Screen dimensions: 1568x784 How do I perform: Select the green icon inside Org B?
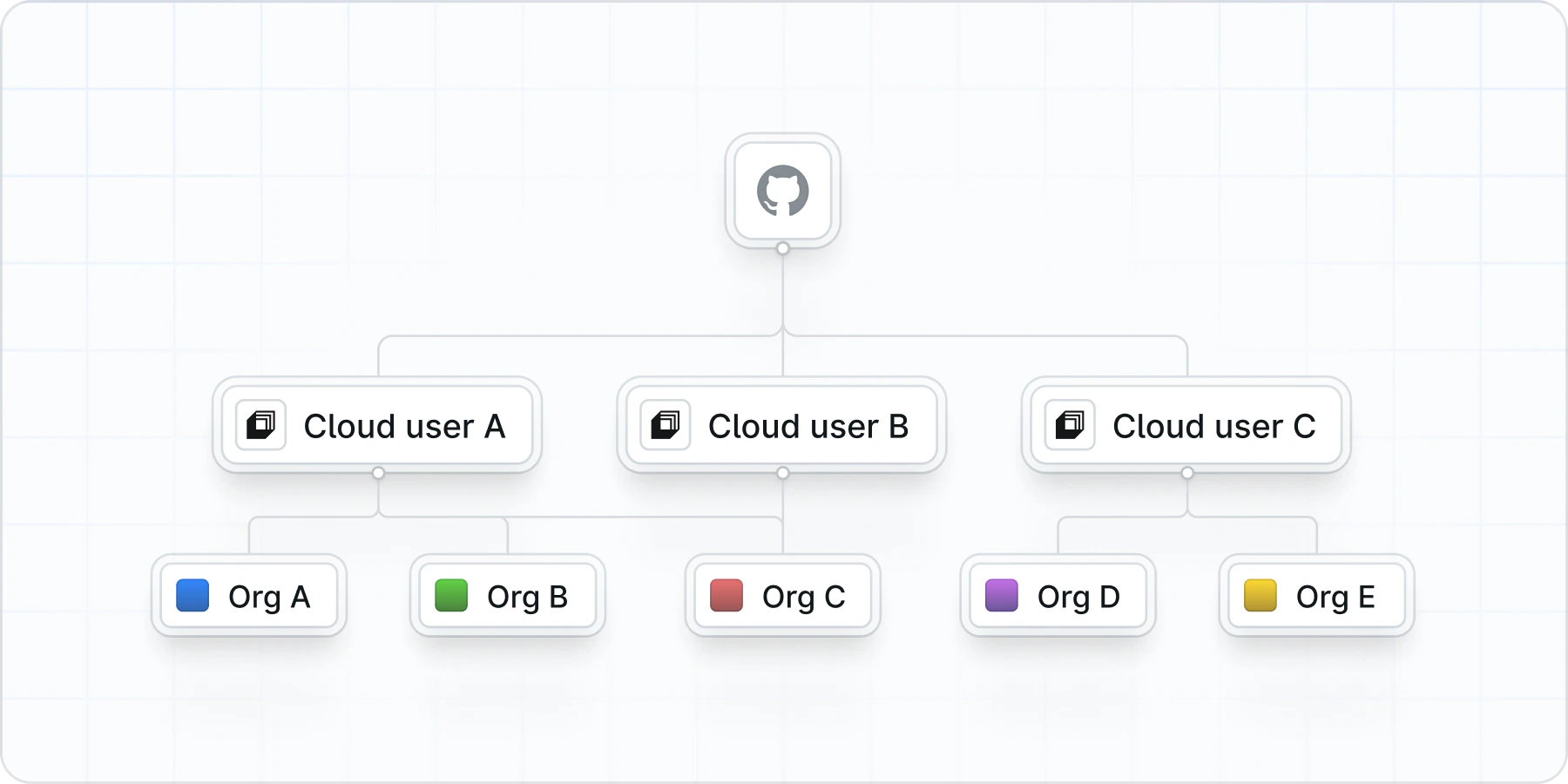pos(450,596)
